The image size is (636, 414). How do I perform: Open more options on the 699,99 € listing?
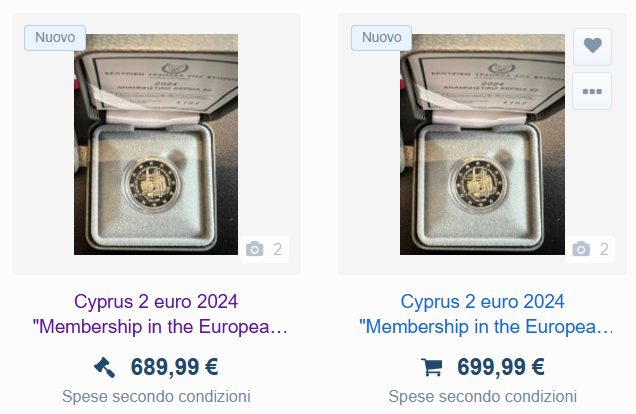592,91
